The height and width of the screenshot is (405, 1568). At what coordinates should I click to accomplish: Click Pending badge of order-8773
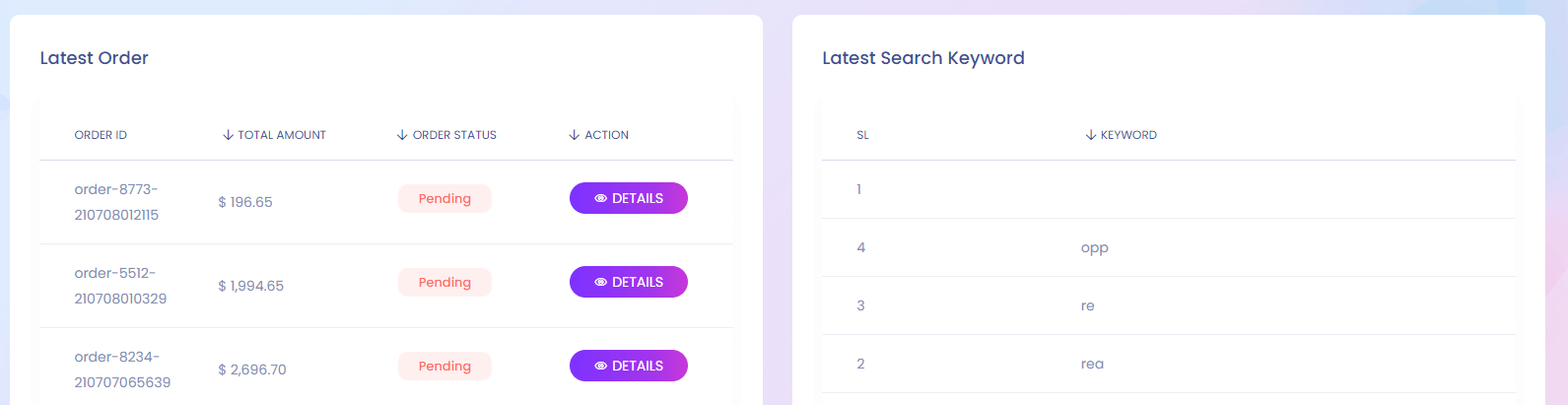pyautogui.click(x=444, y=198)
